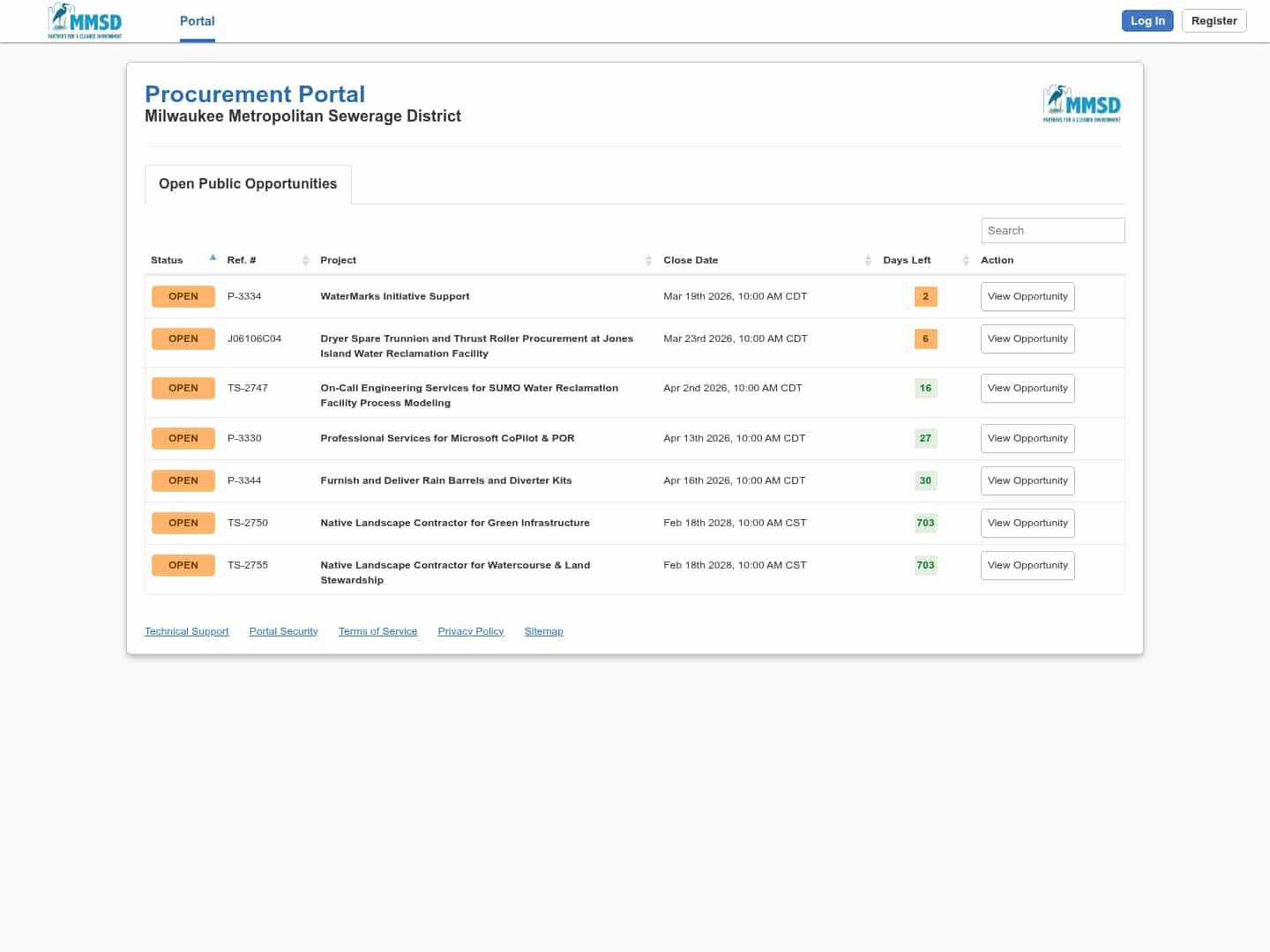View Opportunity for Rain Barrels and Diverter Kits
Viewport: 1270px width, 952px height.
click(1027, 481)
